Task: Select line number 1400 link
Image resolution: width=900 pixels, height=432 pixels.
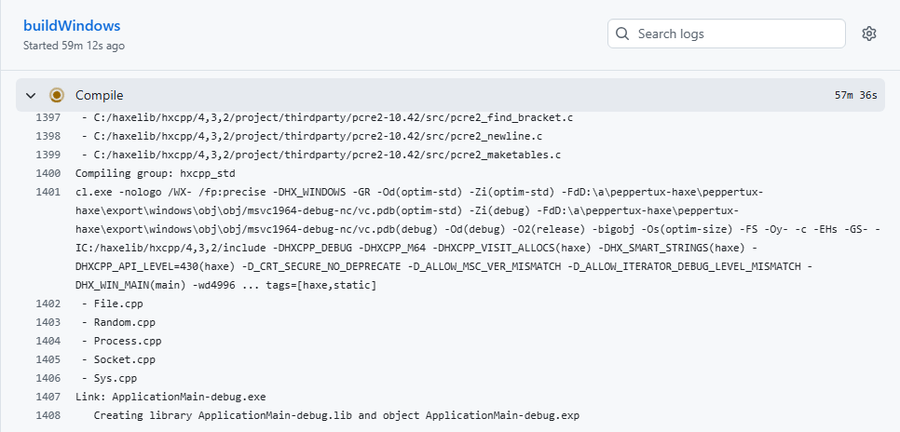Action: point(47,173)
